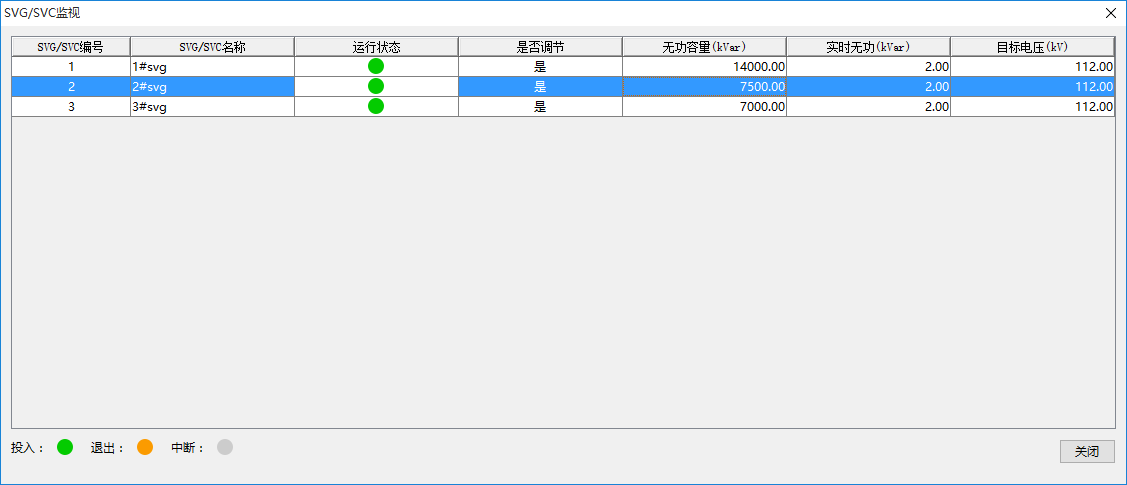Viewport: 1127px width, 485px height.
Task: Click the 2.00 realtime value for 2#svg
Action: click(868, 86)
